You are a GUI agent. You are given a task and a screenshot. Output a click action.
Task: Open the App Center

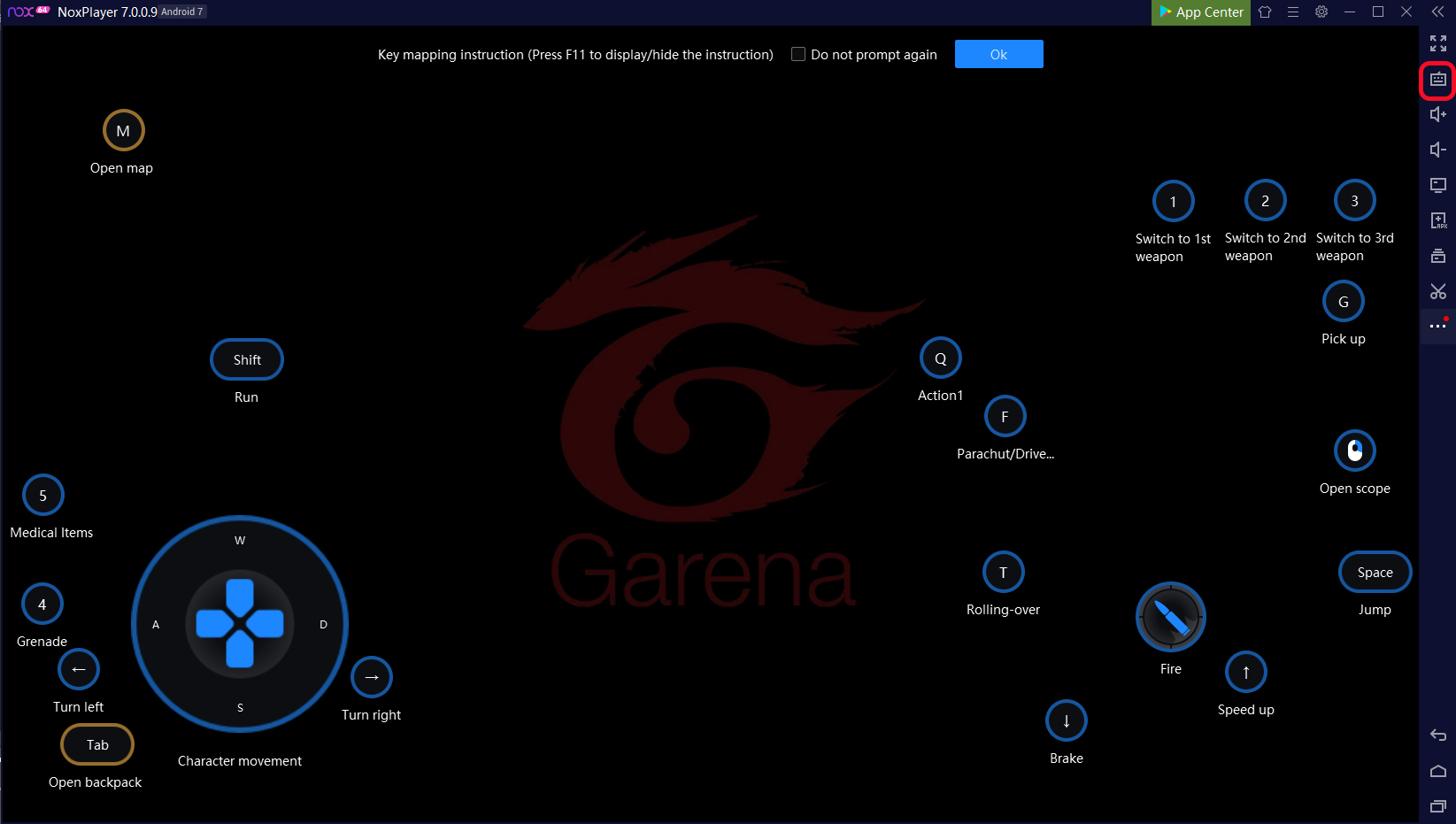click(1201, 12)
